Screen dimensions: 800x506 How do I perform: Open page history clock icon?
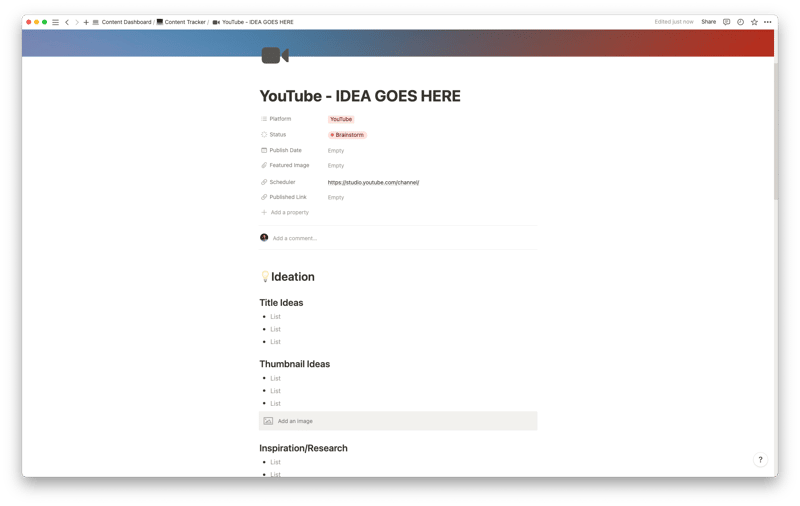click(x=740, y=22)
